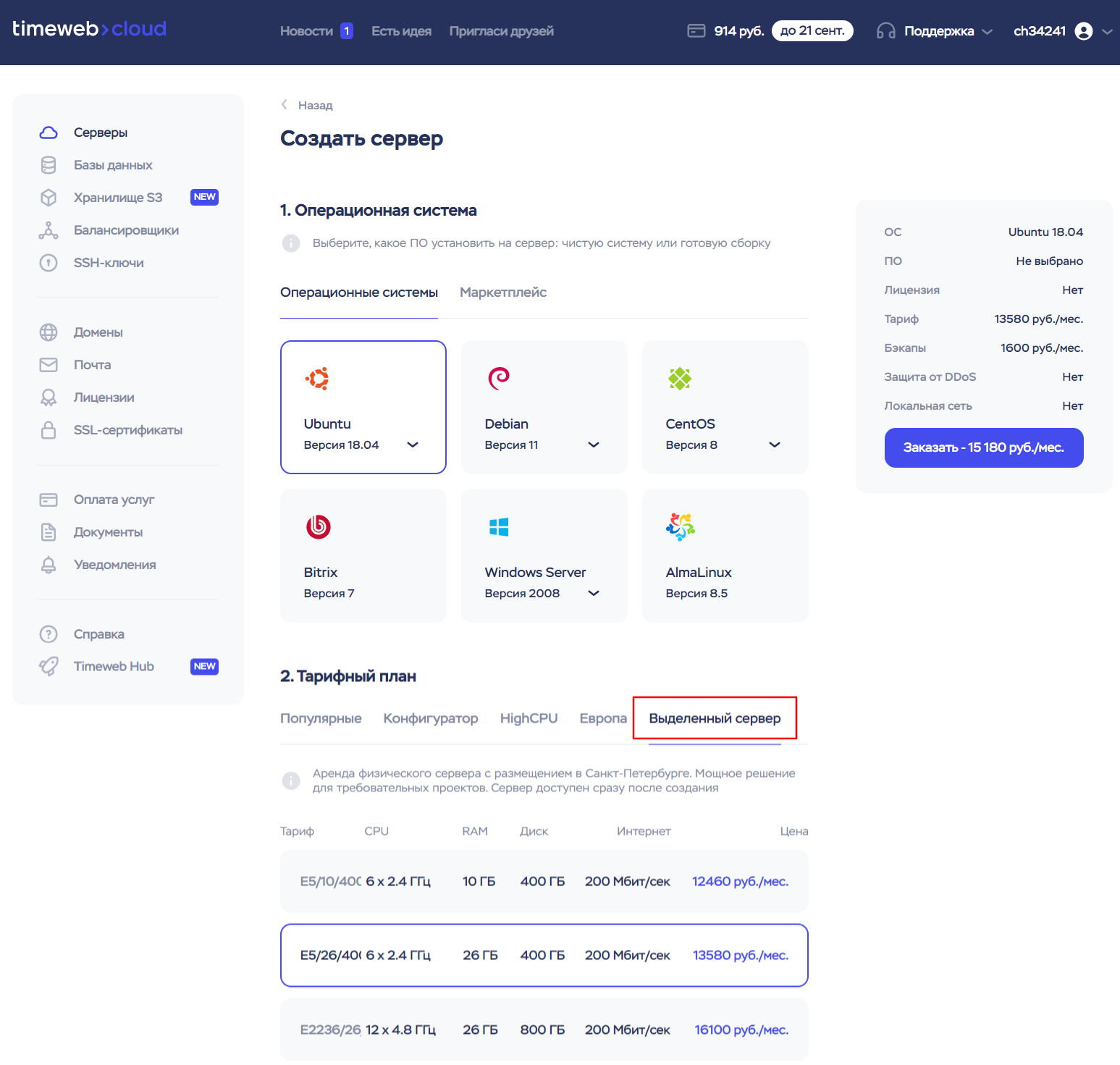Select the AlmaLinux operating system card
This screenshot has height=1065, width=1120.
click(x=725, y=555)
